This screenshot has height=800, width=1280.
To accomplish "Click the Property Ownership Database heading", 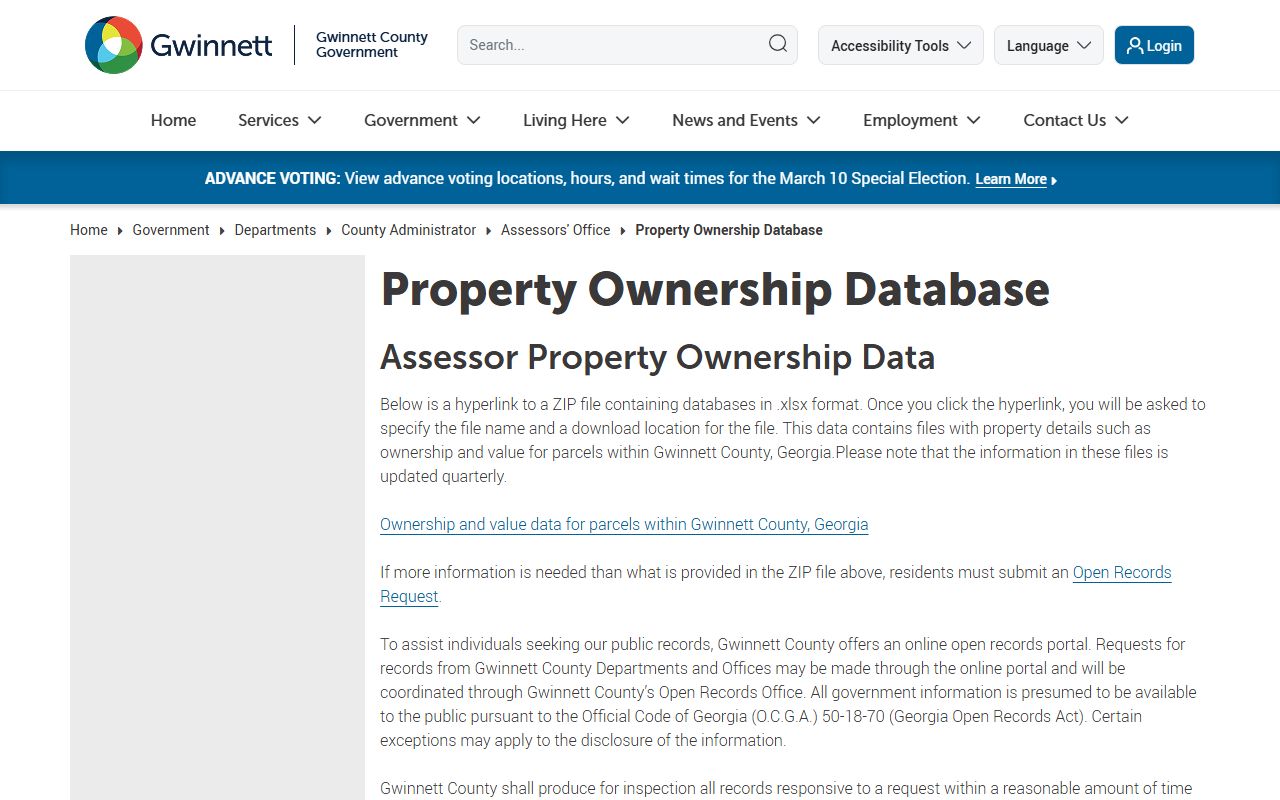I will [715, 289].
